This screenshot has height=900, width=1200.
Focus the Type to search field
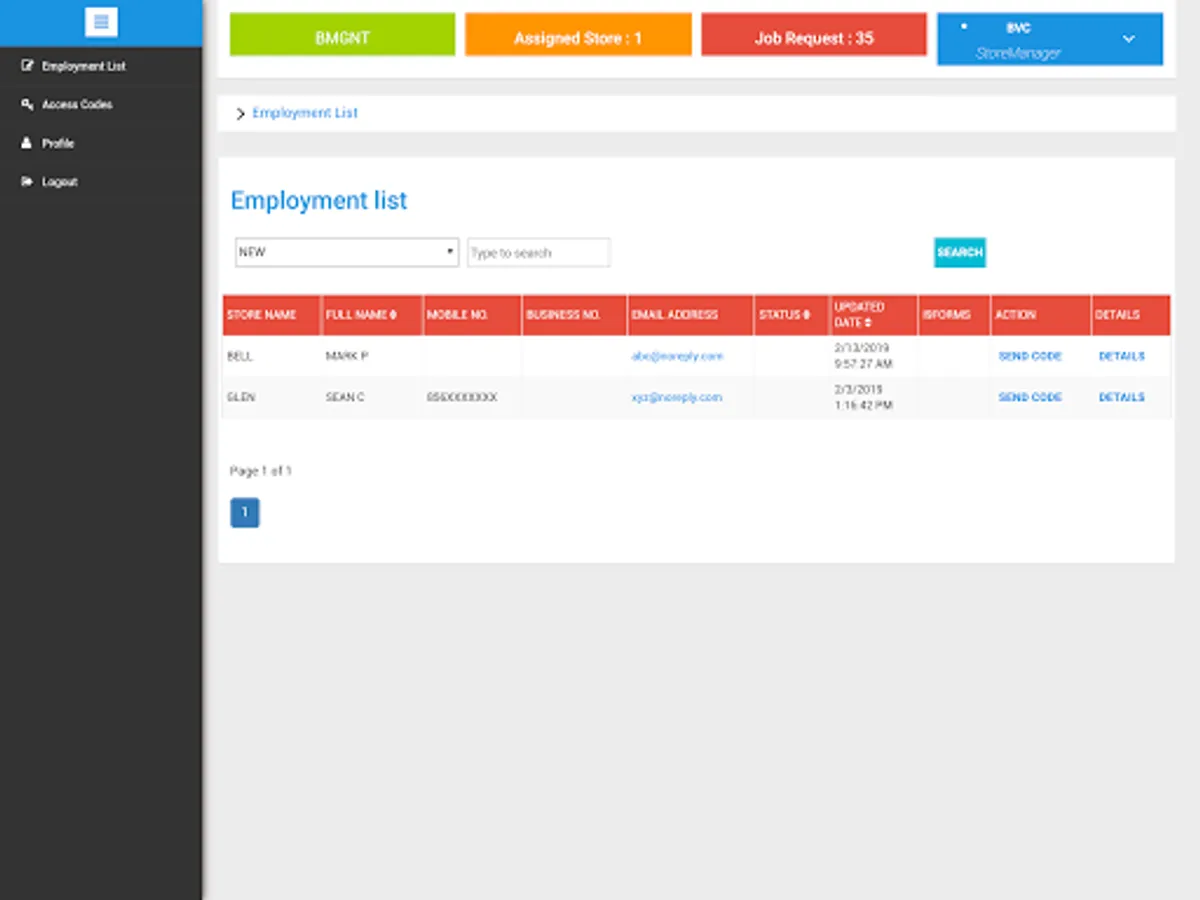538,252
